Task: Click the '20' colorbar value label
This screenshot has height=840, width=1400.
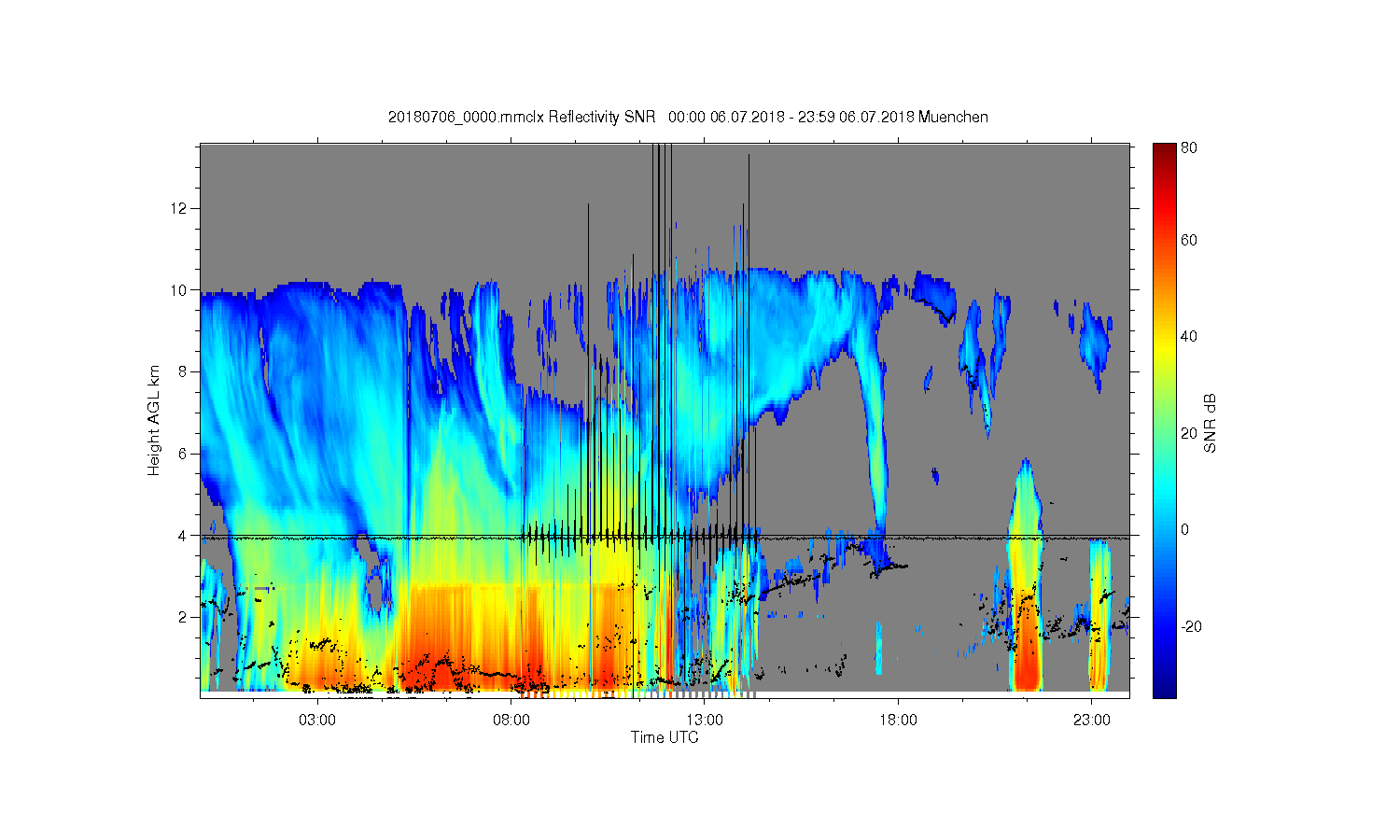Action: coord(1189,433)
